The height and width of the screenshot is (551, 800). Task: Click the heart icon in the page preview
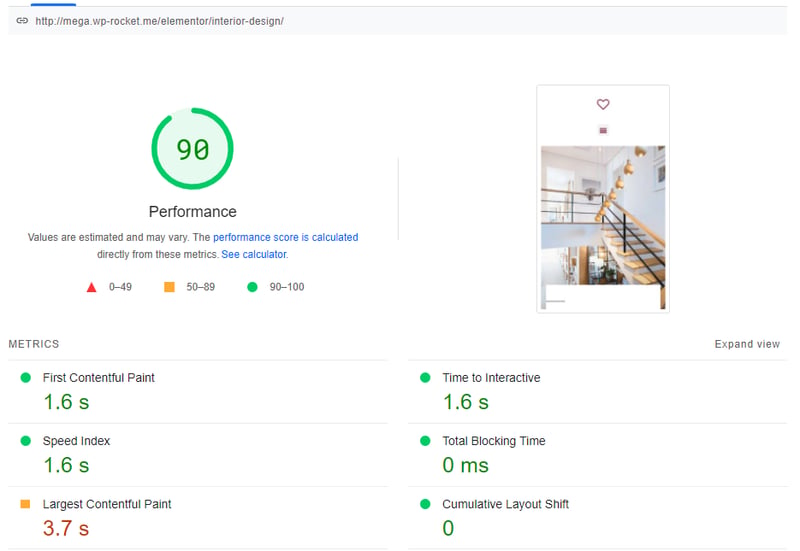tap(603, 104)
